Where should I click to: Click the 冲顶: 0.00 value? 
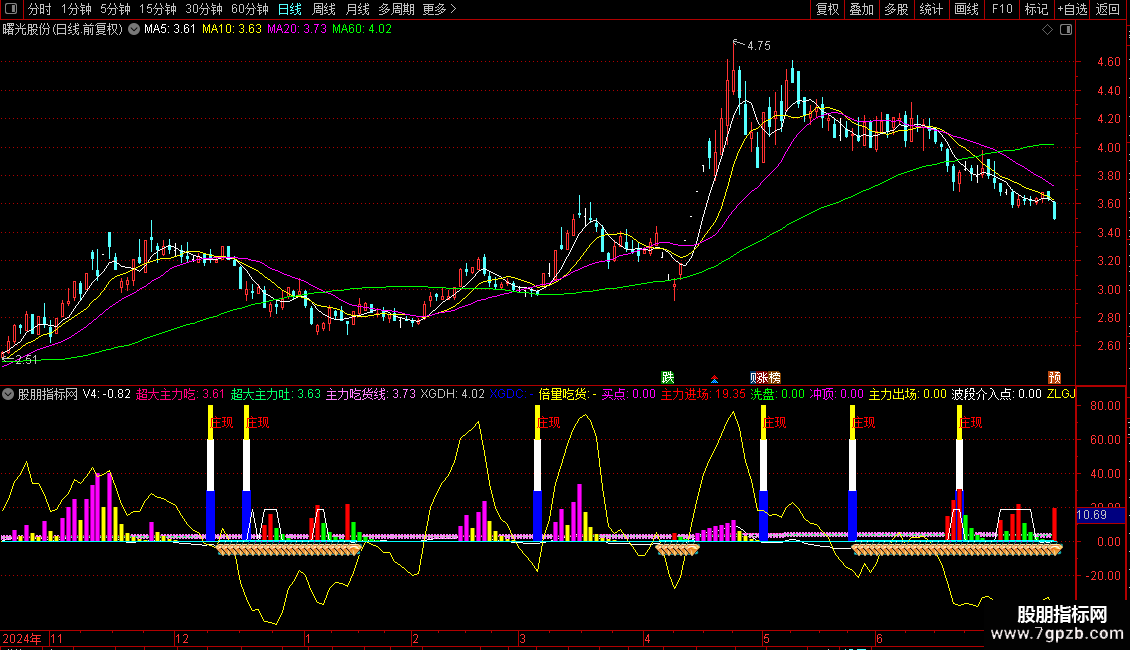click(837, 394)
